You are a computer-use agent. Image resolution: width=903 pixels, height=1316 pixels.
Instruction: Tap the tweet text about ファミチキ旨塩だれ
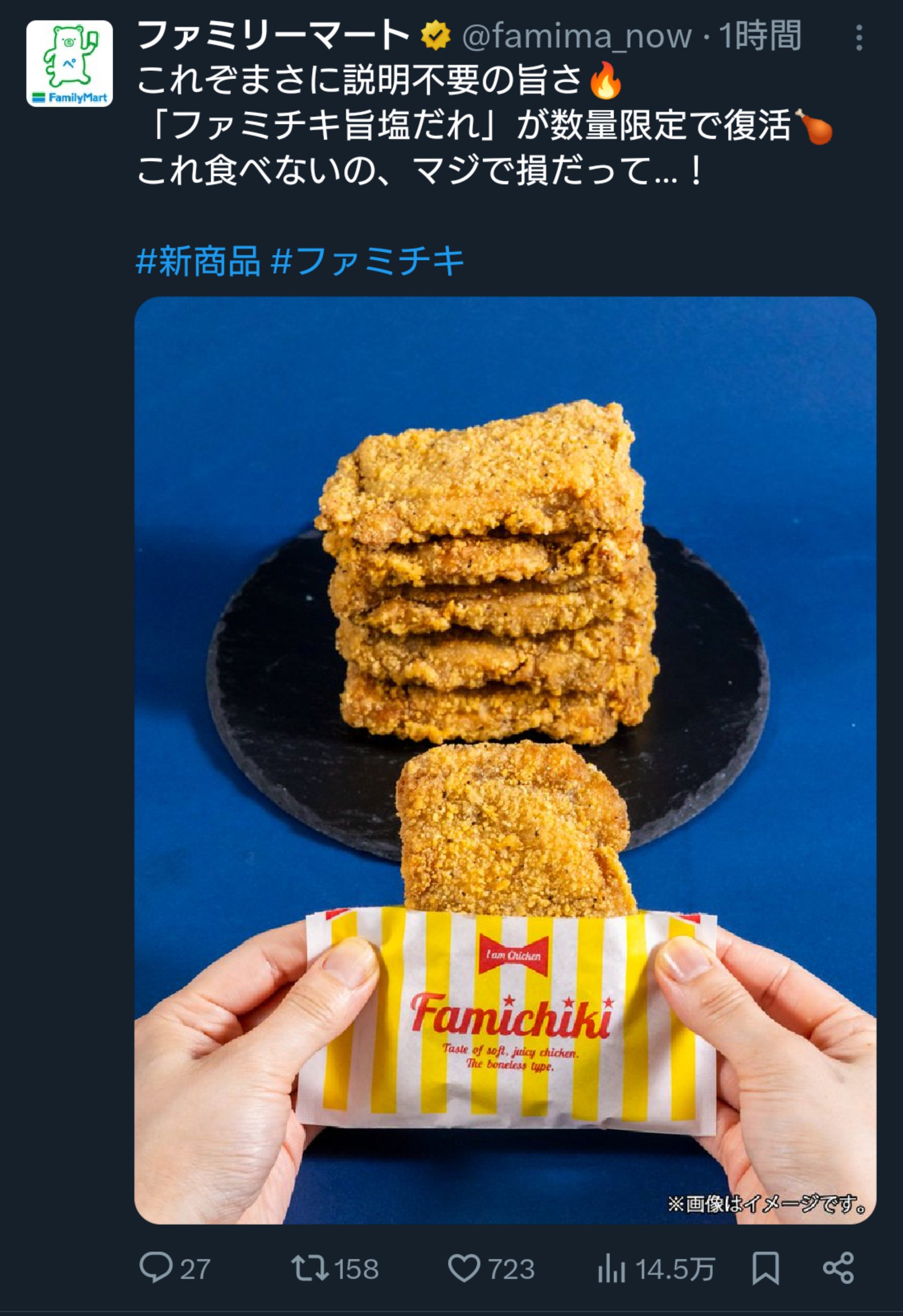tap(484, 125)
